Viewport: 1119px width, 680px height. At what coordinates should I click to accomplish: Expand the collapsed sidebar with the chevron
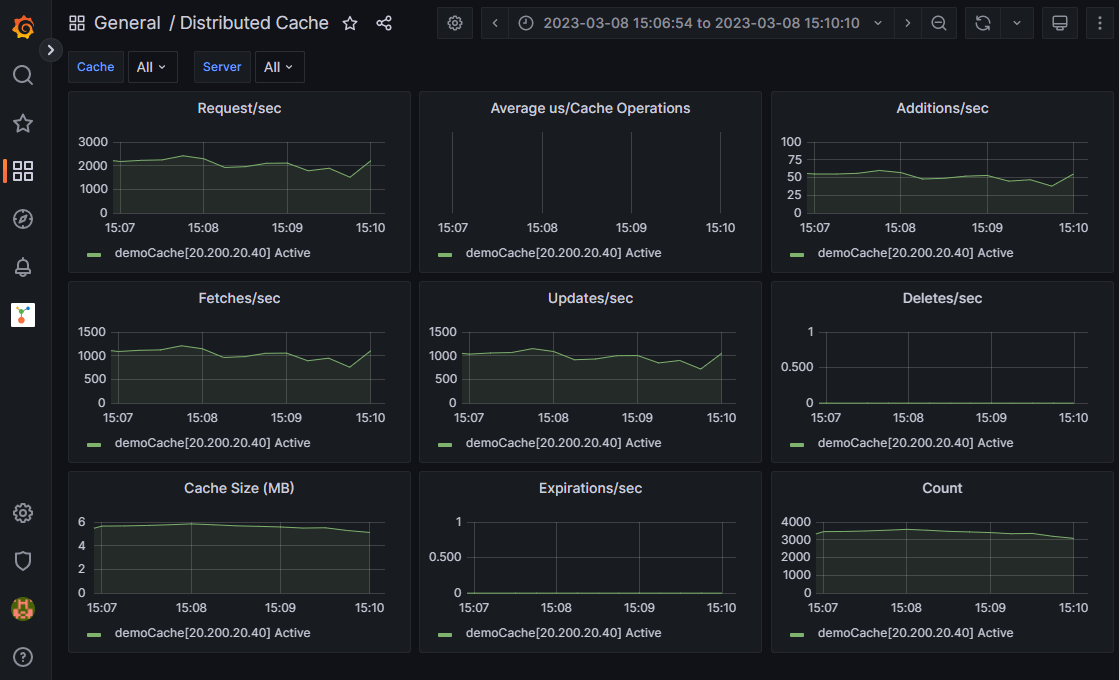pos(51,47)
